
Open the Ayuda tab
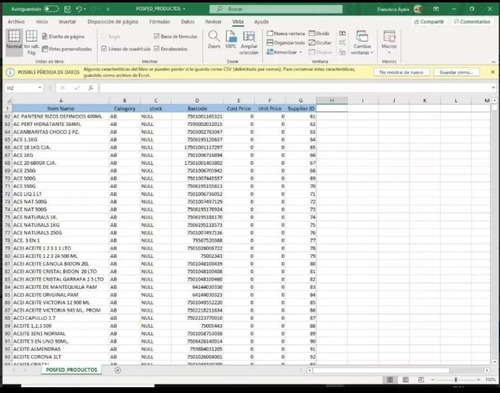click(x=261, y=22)
